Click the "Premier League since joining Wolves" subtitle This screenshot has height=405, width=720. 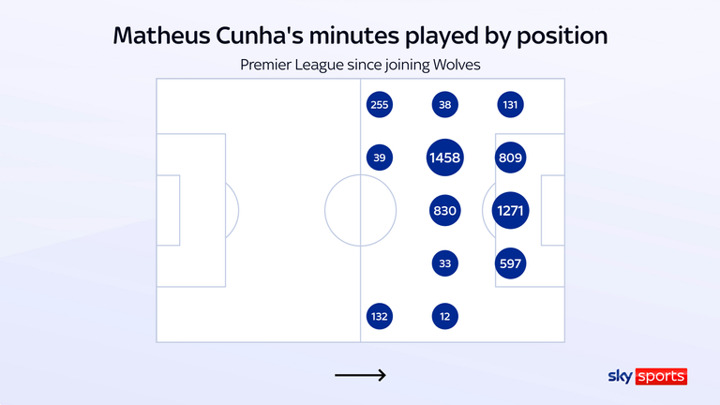[x=360, y=65]
